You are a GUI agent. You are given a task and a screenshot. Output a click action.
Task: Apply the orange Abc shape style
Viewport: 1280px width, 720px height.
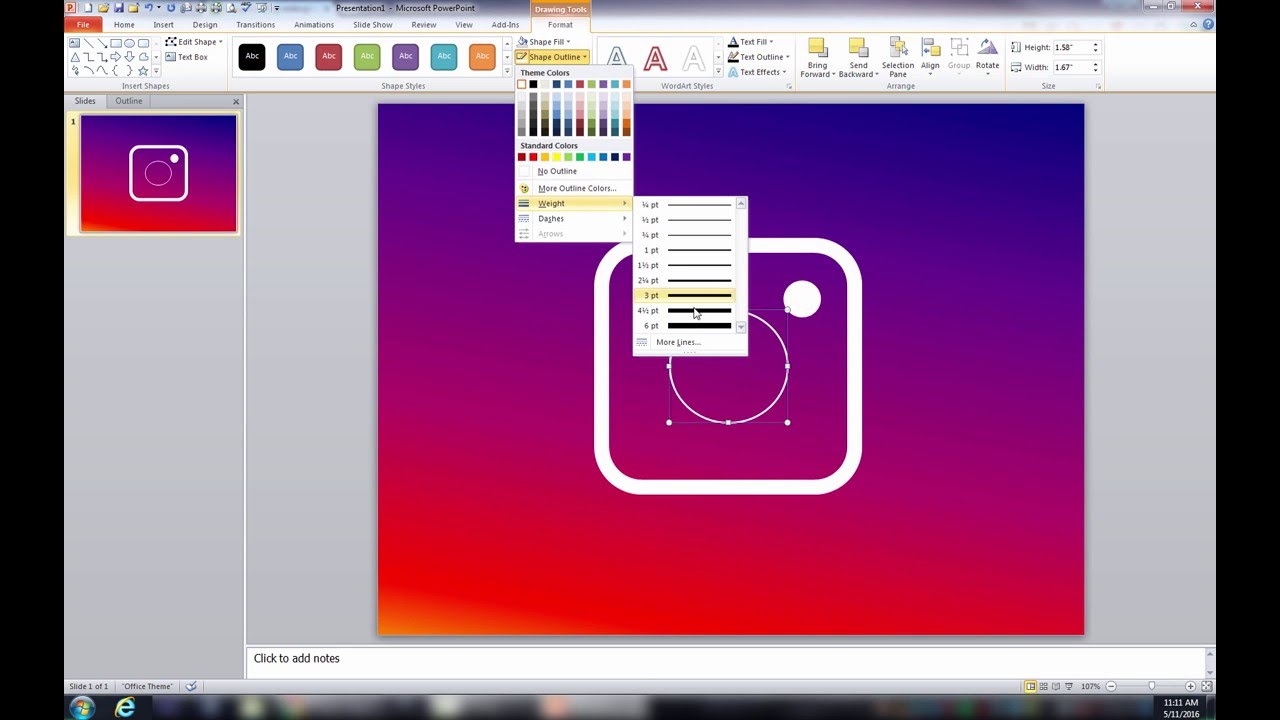[482, 56]
